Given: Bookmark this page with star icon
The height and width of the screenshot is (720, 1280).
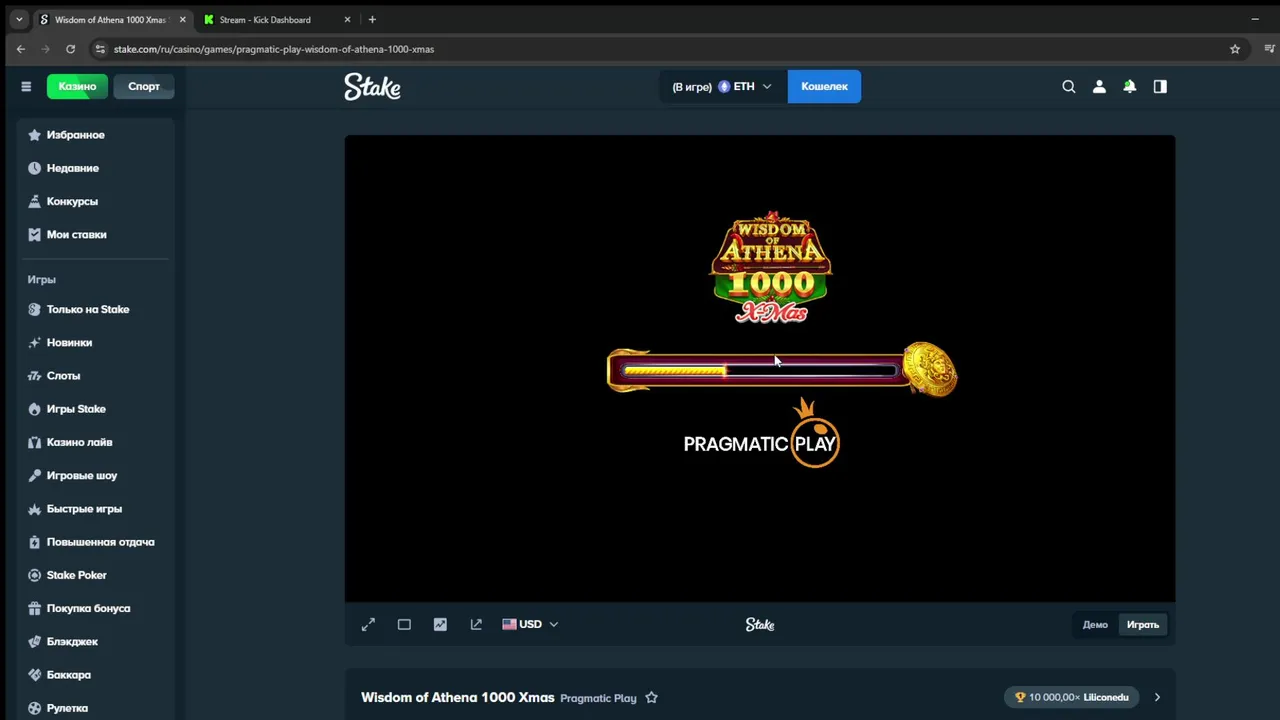Looking at the screenshot, I should point(1235,49).
